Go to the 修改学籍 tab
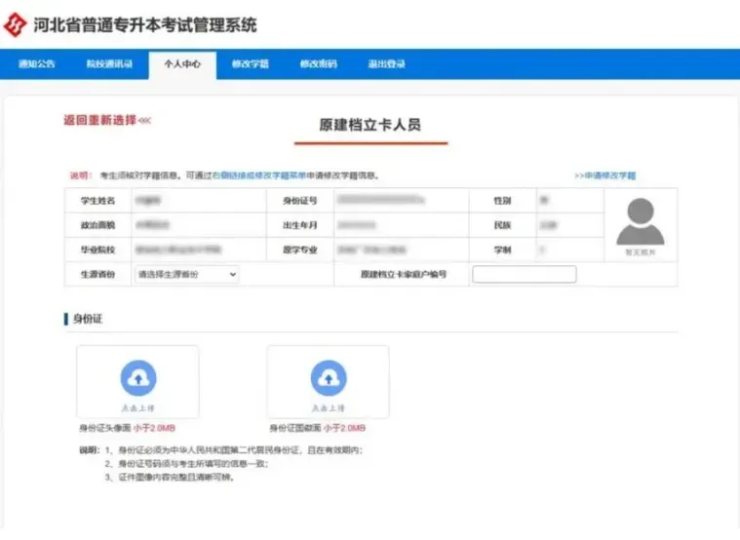The width and height of the screenshot is (740, 540). pyautogui.click(x=250, y=64)
